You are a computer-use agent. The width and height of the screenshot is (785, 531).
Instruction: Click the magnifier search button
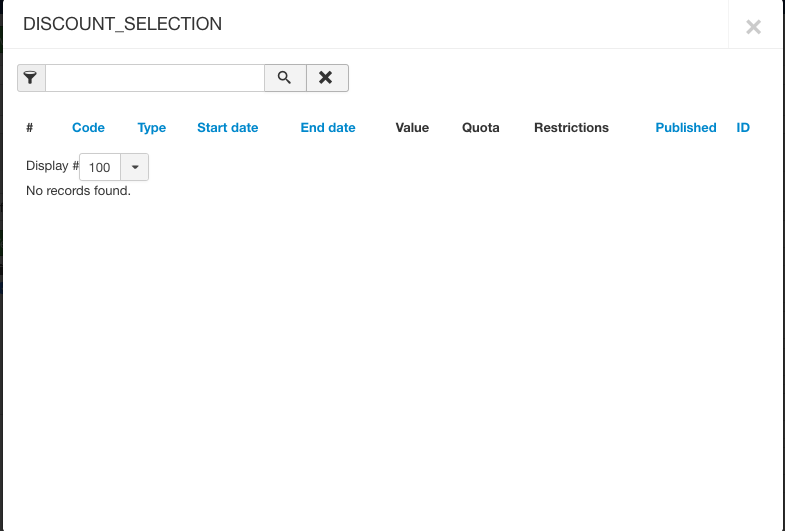pyautogui.click(x=285, y=78)
